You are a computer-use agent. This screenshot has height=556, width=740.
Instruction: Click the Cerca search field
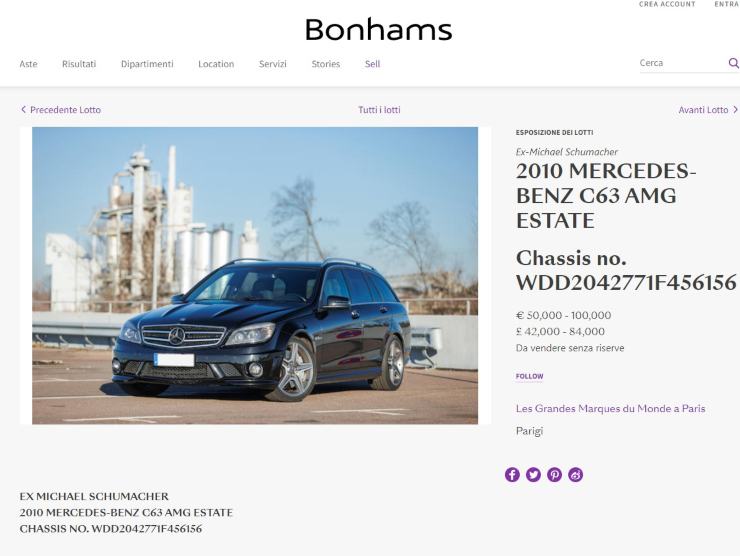pyautogui.click(x=683, y=63)
